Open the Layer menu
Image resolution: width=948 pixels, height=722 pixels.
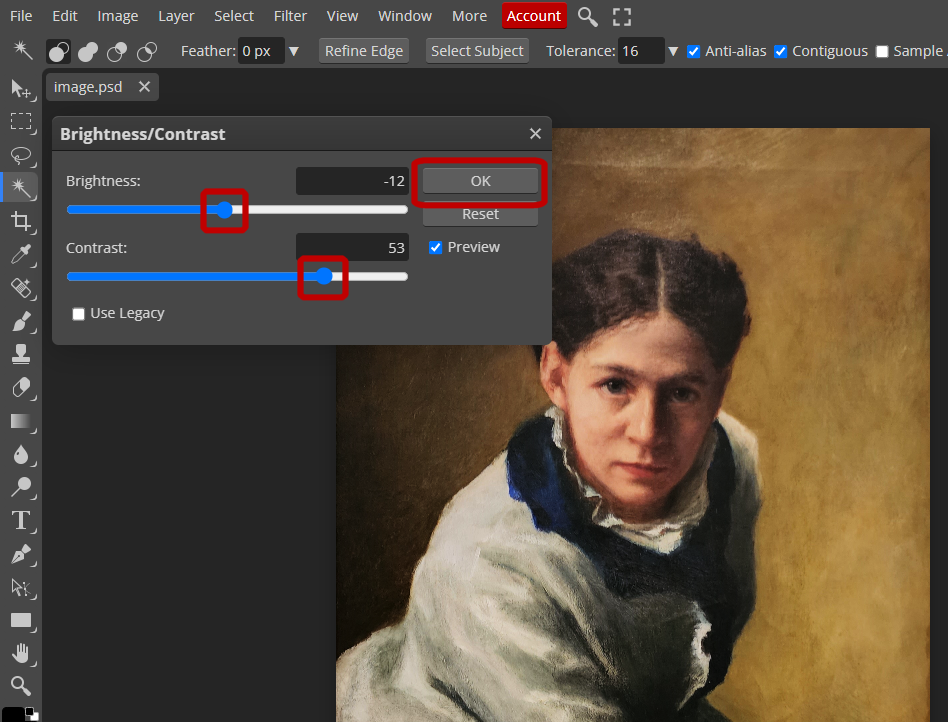click(176, 16)
